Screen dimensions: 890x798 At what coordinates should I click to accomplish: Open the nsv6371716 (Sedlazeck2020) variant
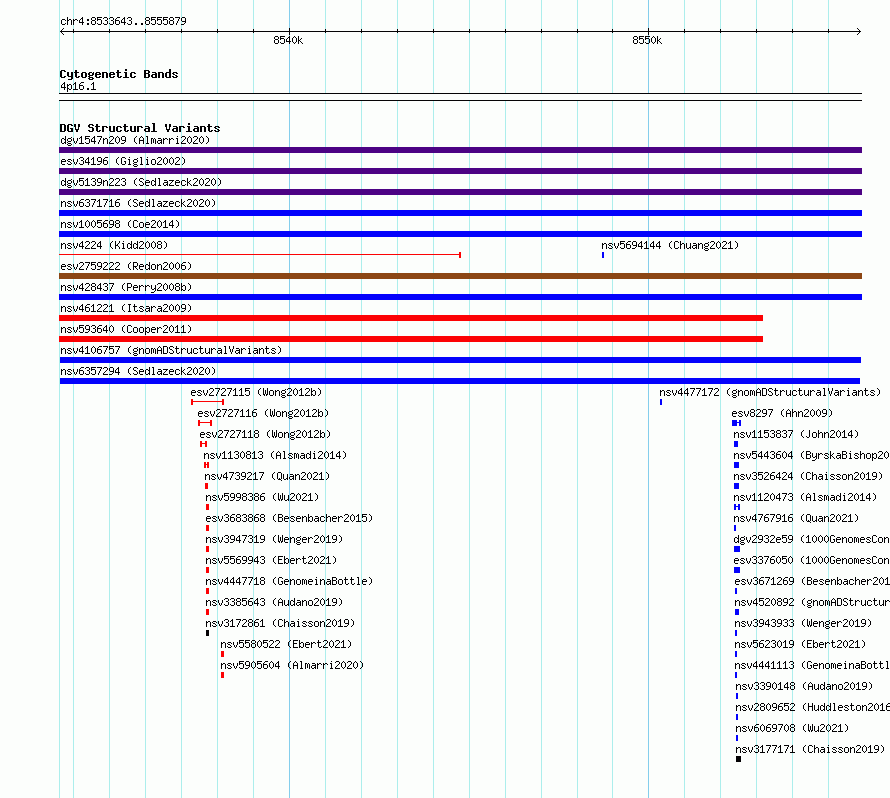point(138,203)
